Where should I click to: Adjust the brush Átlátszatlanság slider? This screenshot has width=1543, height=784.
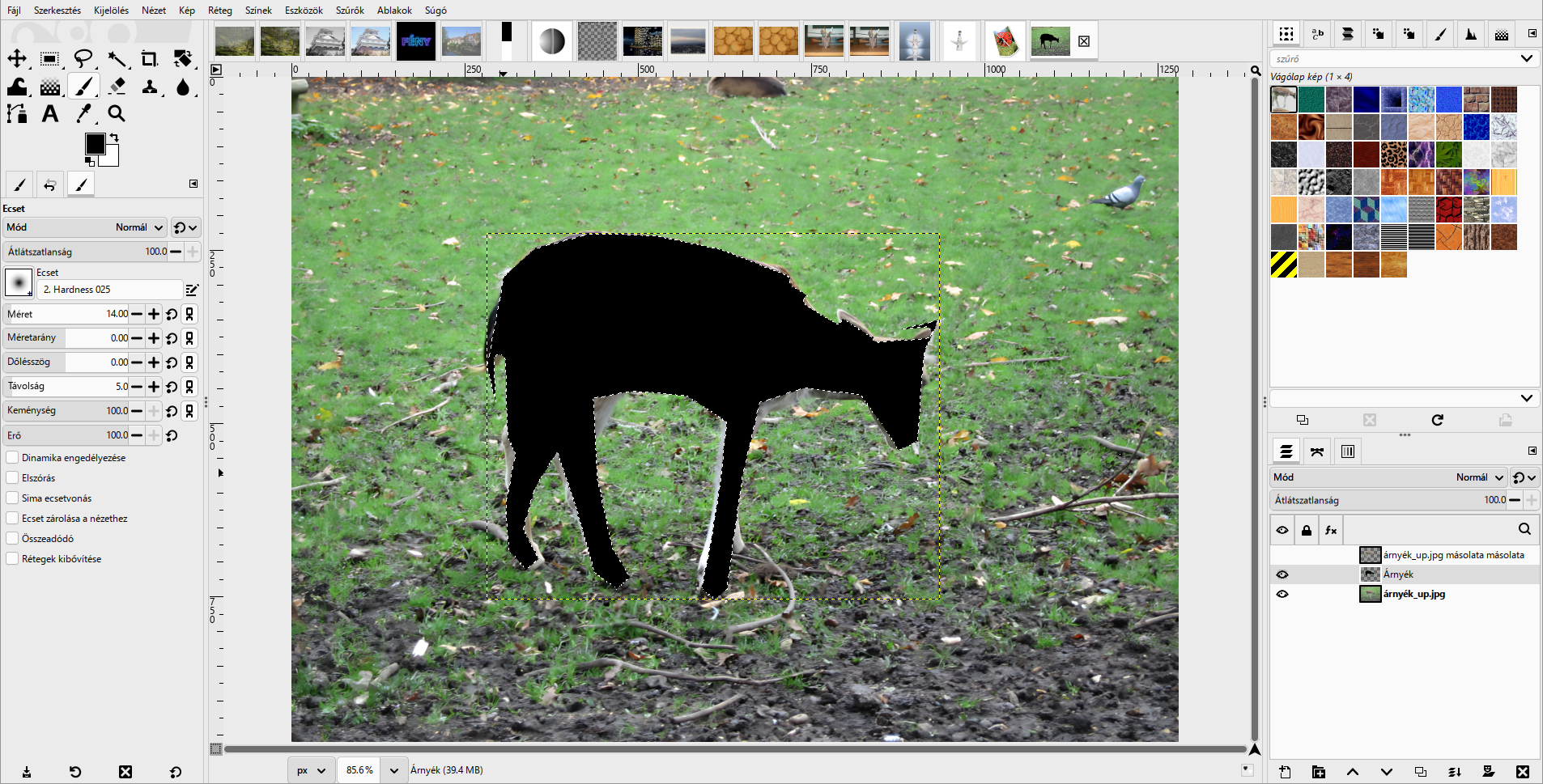(83, 252)
